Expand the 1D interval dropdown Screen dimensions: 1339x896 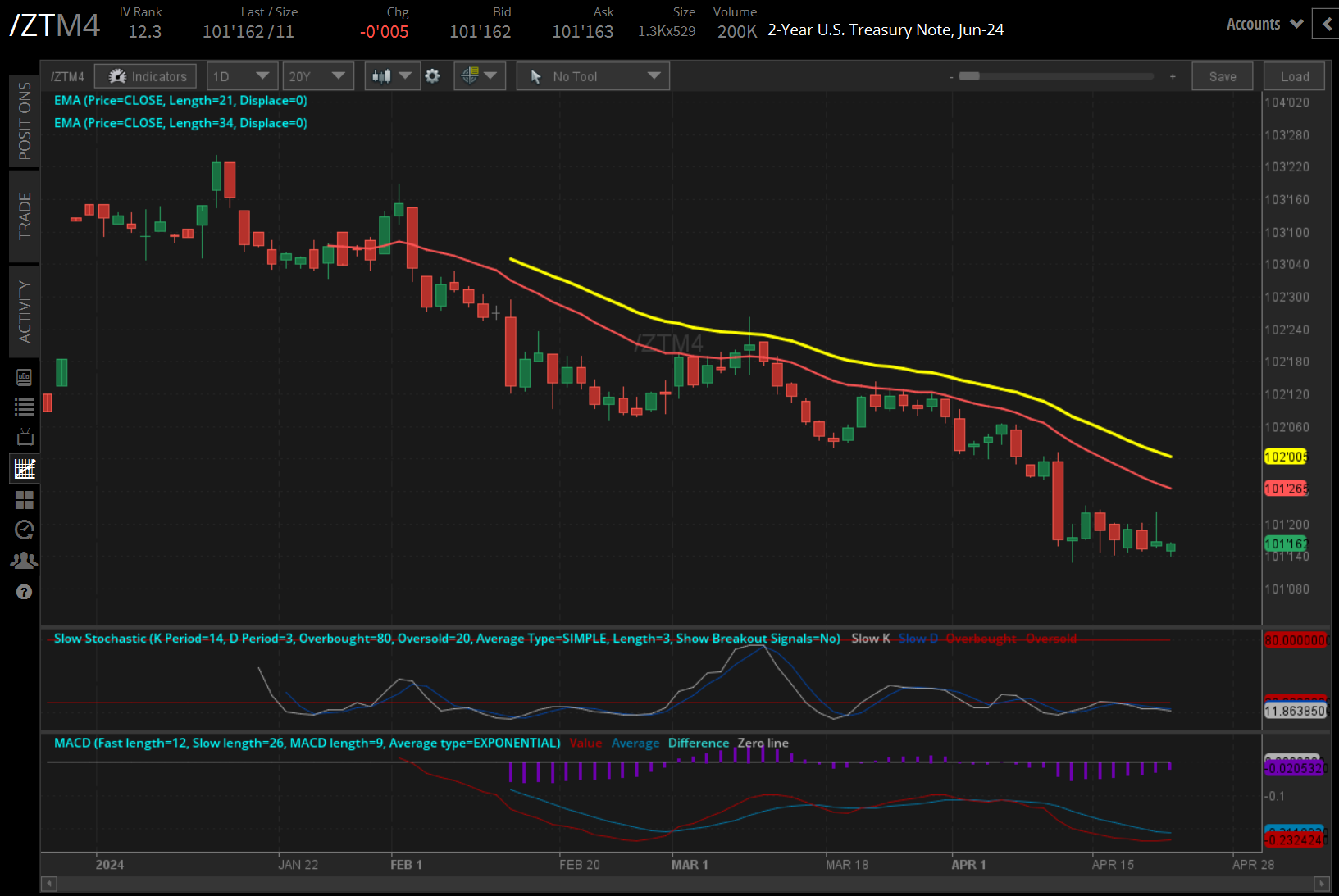(242, 76)
